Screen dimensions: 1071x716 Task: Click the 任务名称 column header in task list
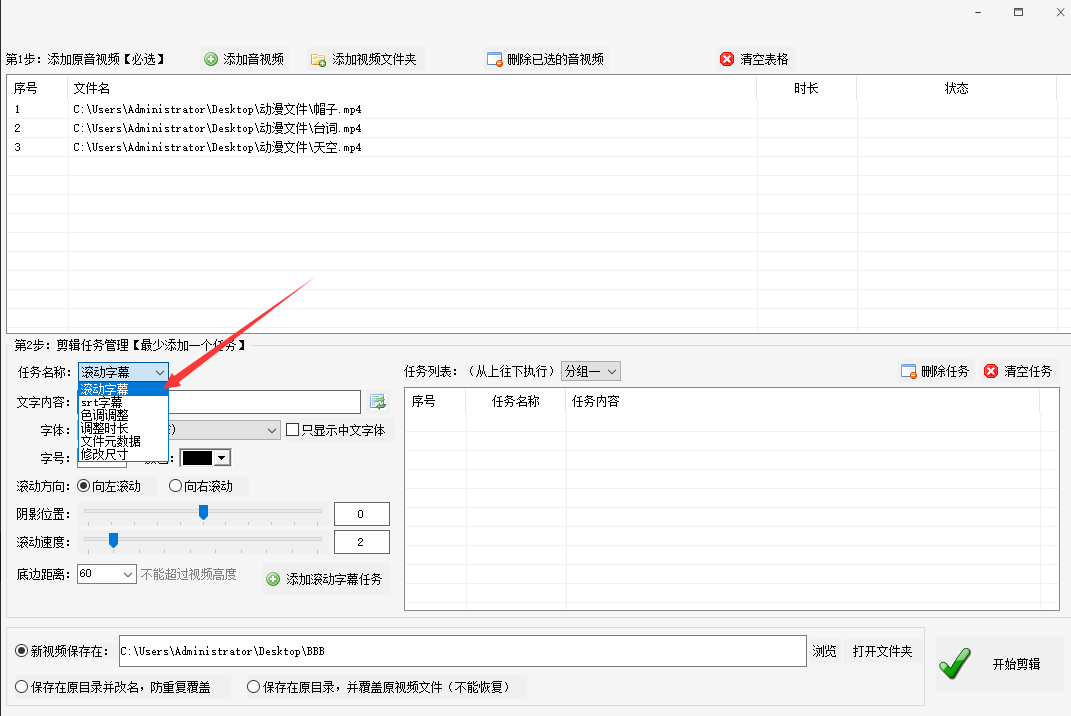click(x=516, y=401)
